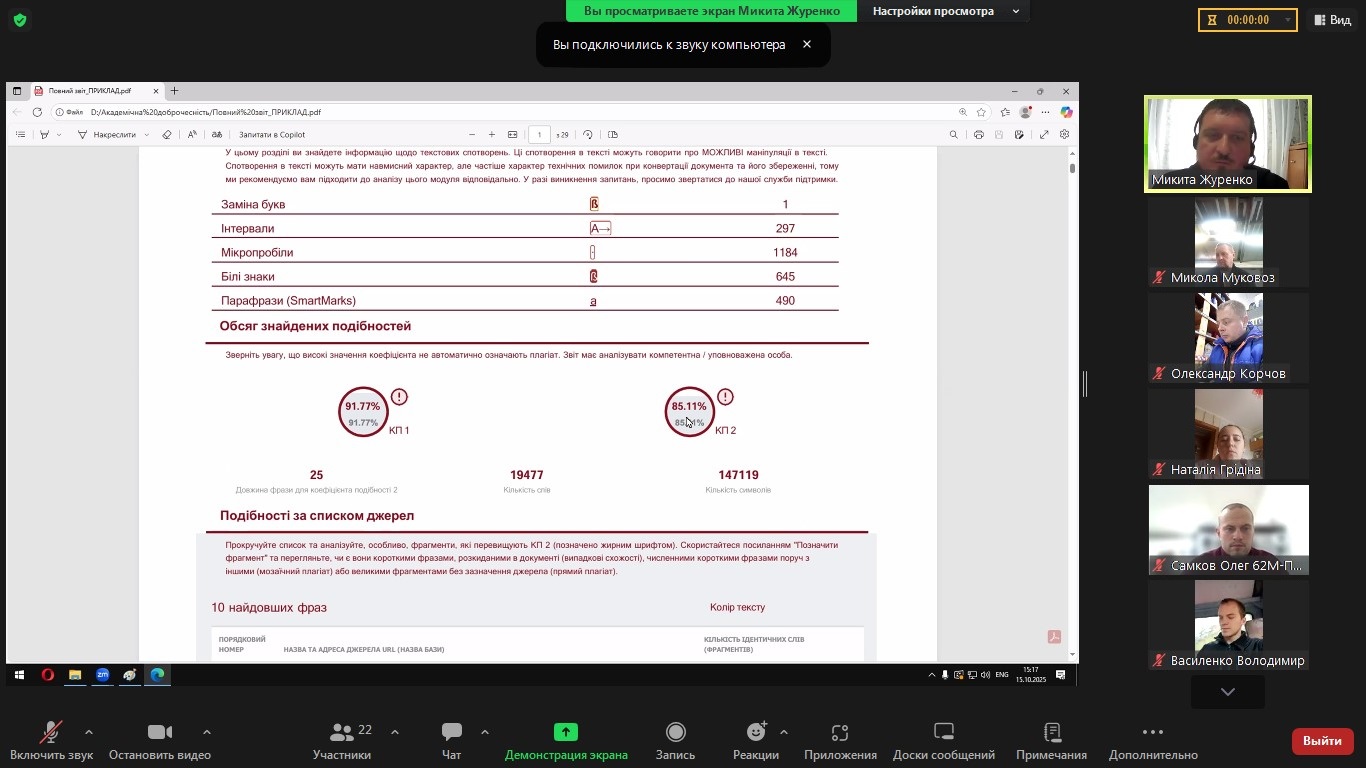Open the Чат chat panel
Viewport: 1366px width, 768px height.
pos(451,740)
